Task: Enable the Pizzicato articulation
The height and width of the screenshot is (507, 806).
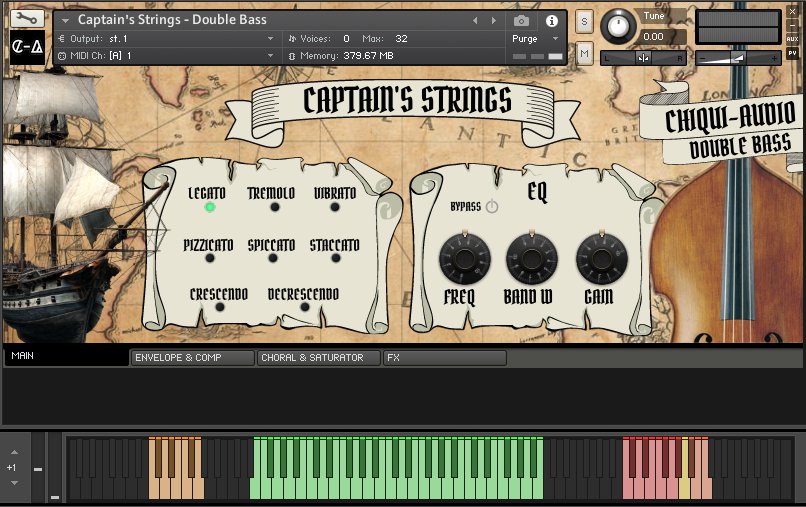Action: [x=209, y=258]
